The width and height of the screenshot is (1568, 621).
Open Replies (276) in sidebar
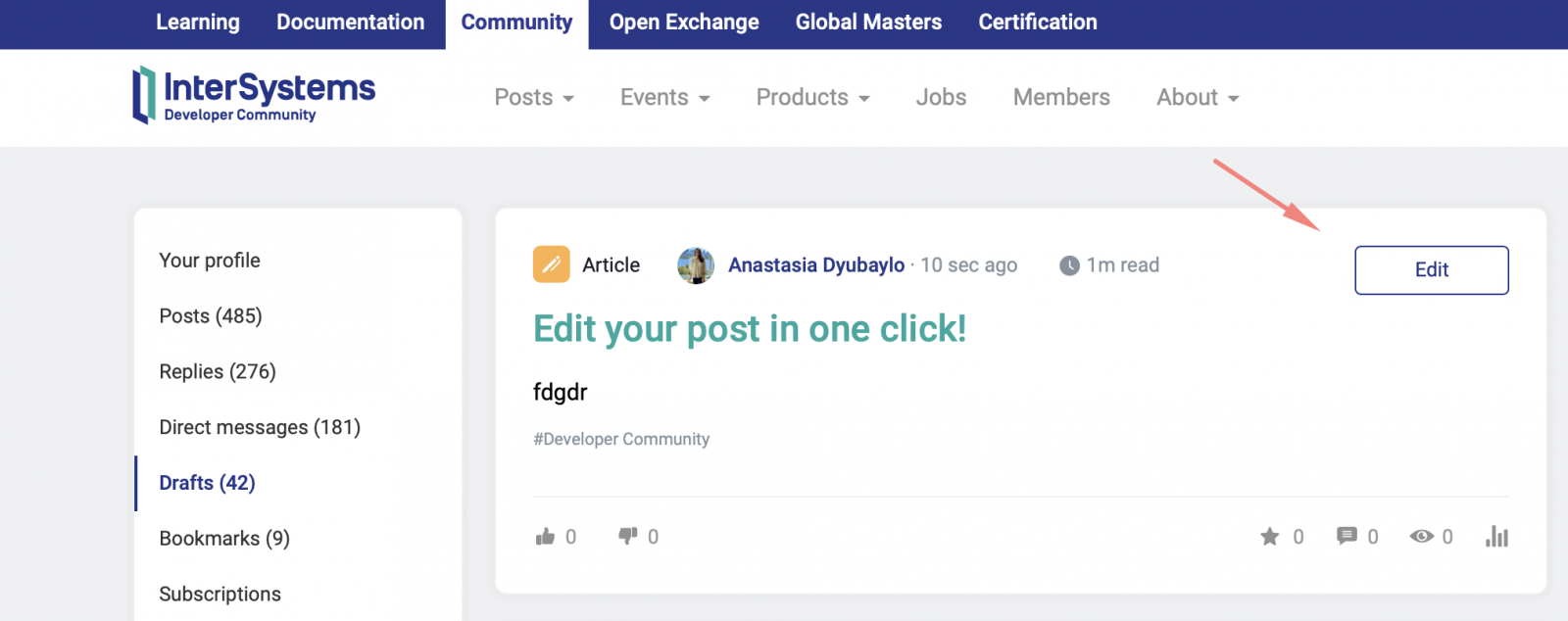coord(218,371)
